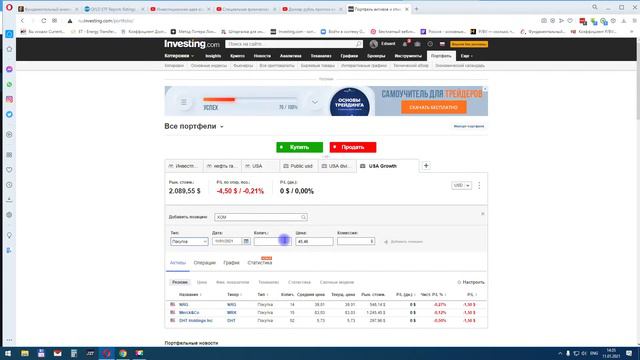Reload the page in the browser
Image resolution: width=640 pixels, height=360 pixels.
pyautogui.click(x=44, y=20)
